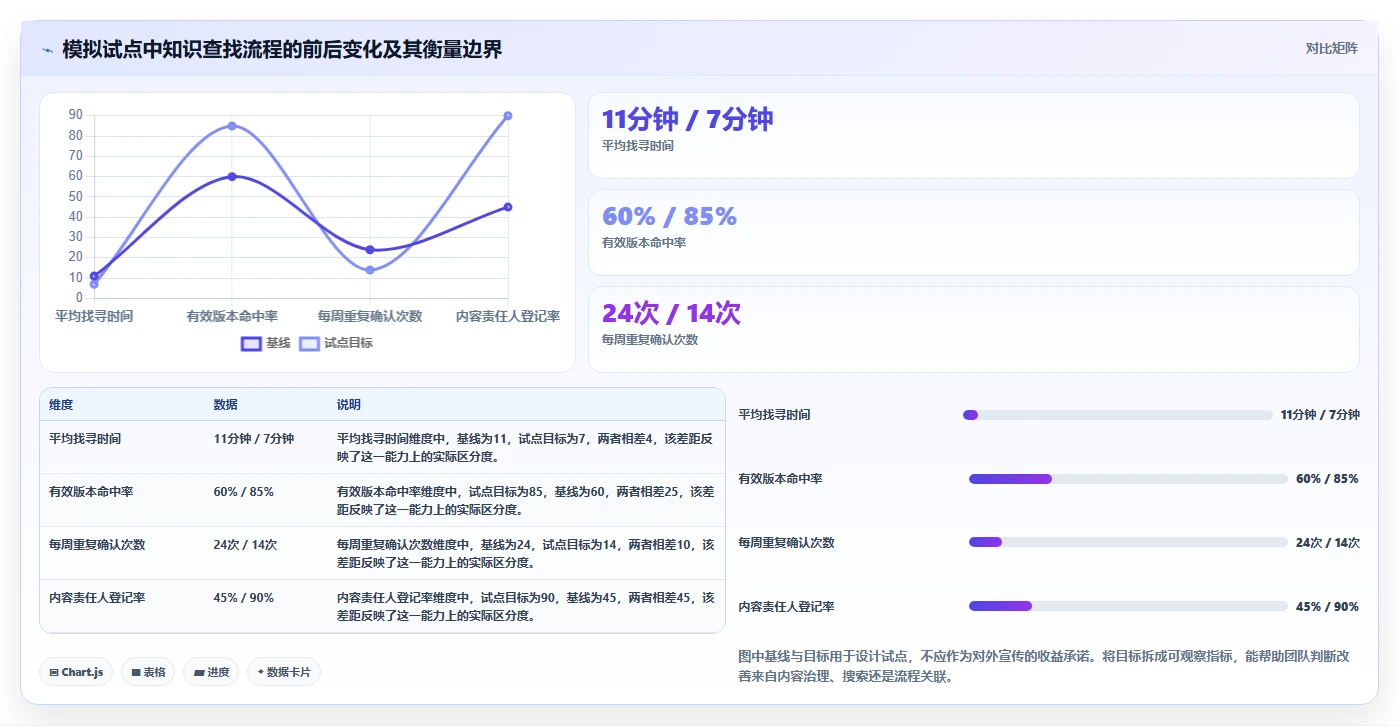Click the y-axis tick label 50
Viewport: 1399px width, 726px height.
click(76, 197)
